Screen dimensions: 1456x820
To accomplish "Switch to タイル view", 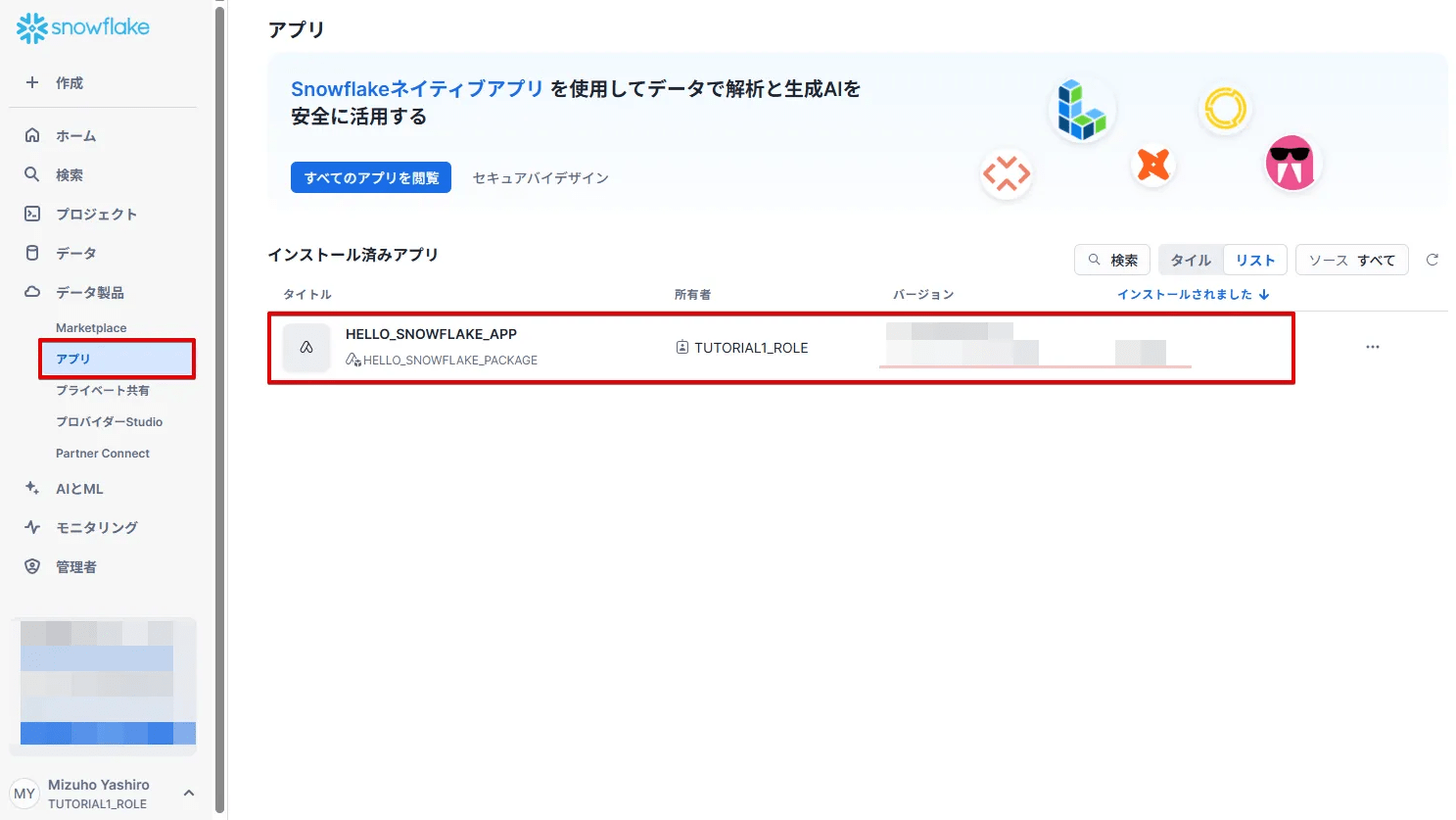I will coord(1191,260).
